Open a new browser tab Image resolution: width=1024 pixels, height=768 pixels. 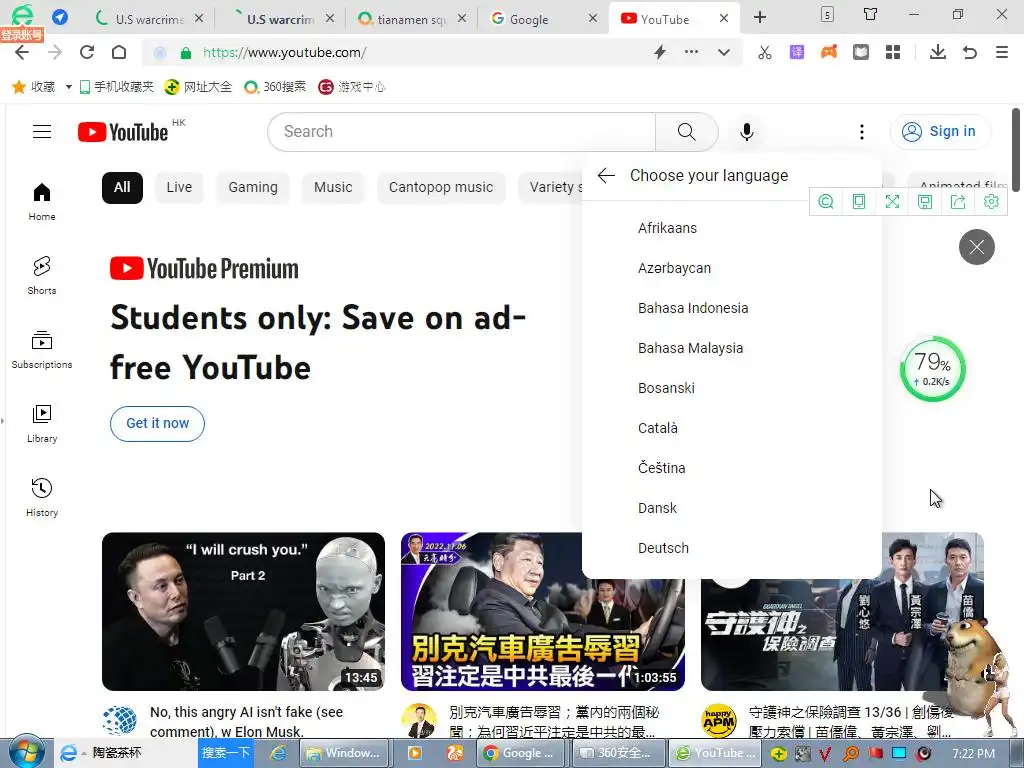click(x=760, y=18)
